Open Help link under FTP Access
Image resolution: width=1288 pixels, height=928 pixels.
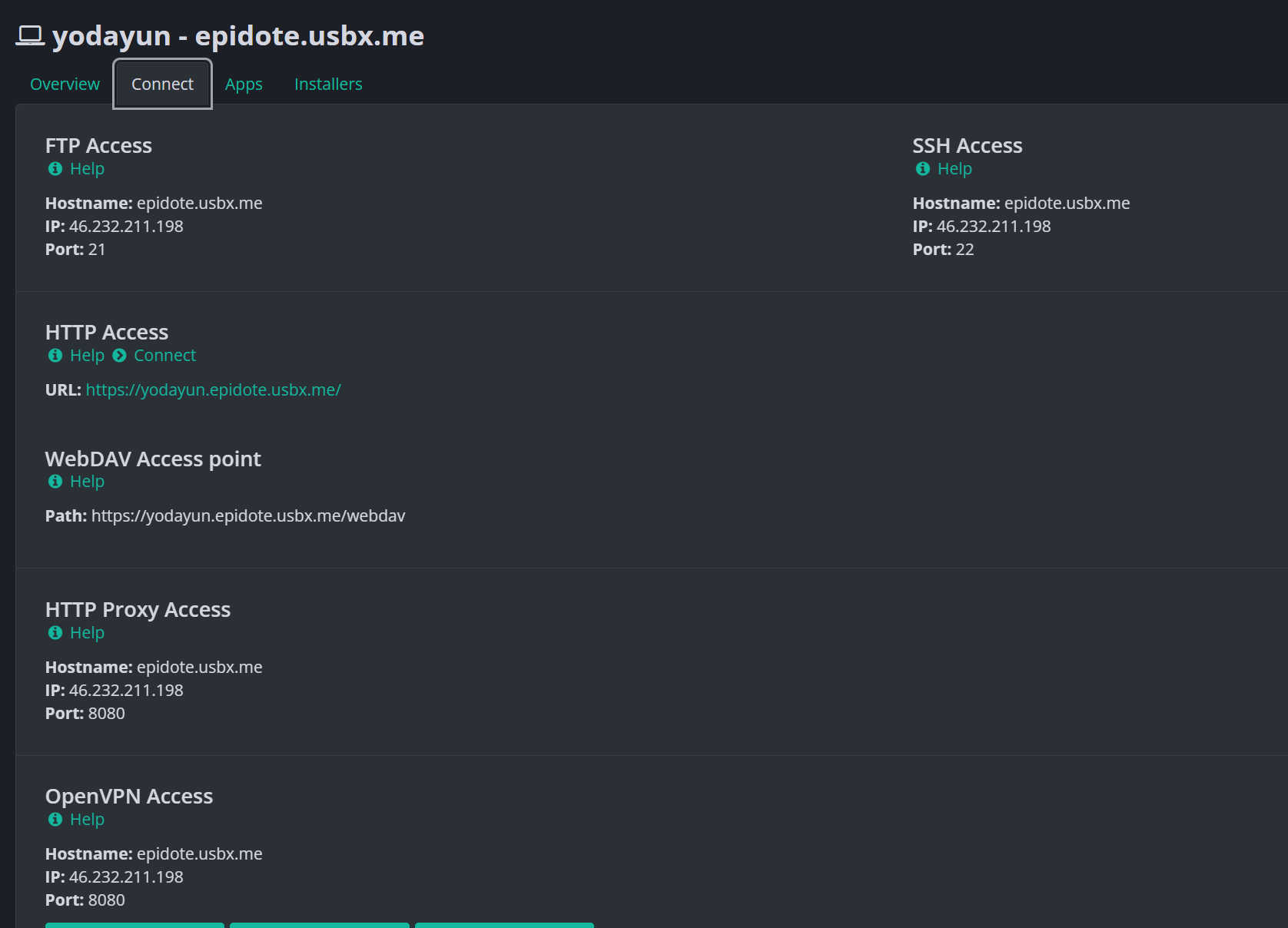[x=87, y=168]
